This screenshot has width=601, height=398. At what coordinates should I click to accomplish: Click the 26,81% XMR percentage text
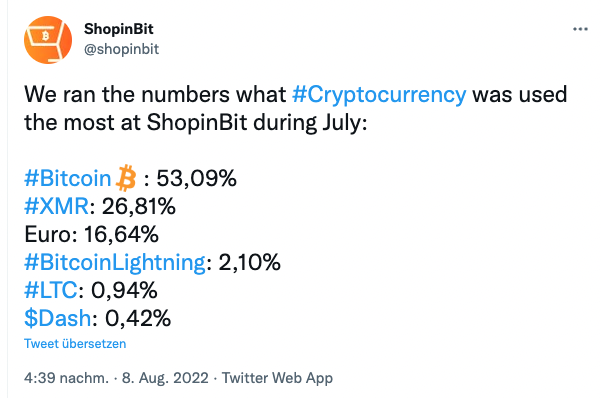coord(138,206)
